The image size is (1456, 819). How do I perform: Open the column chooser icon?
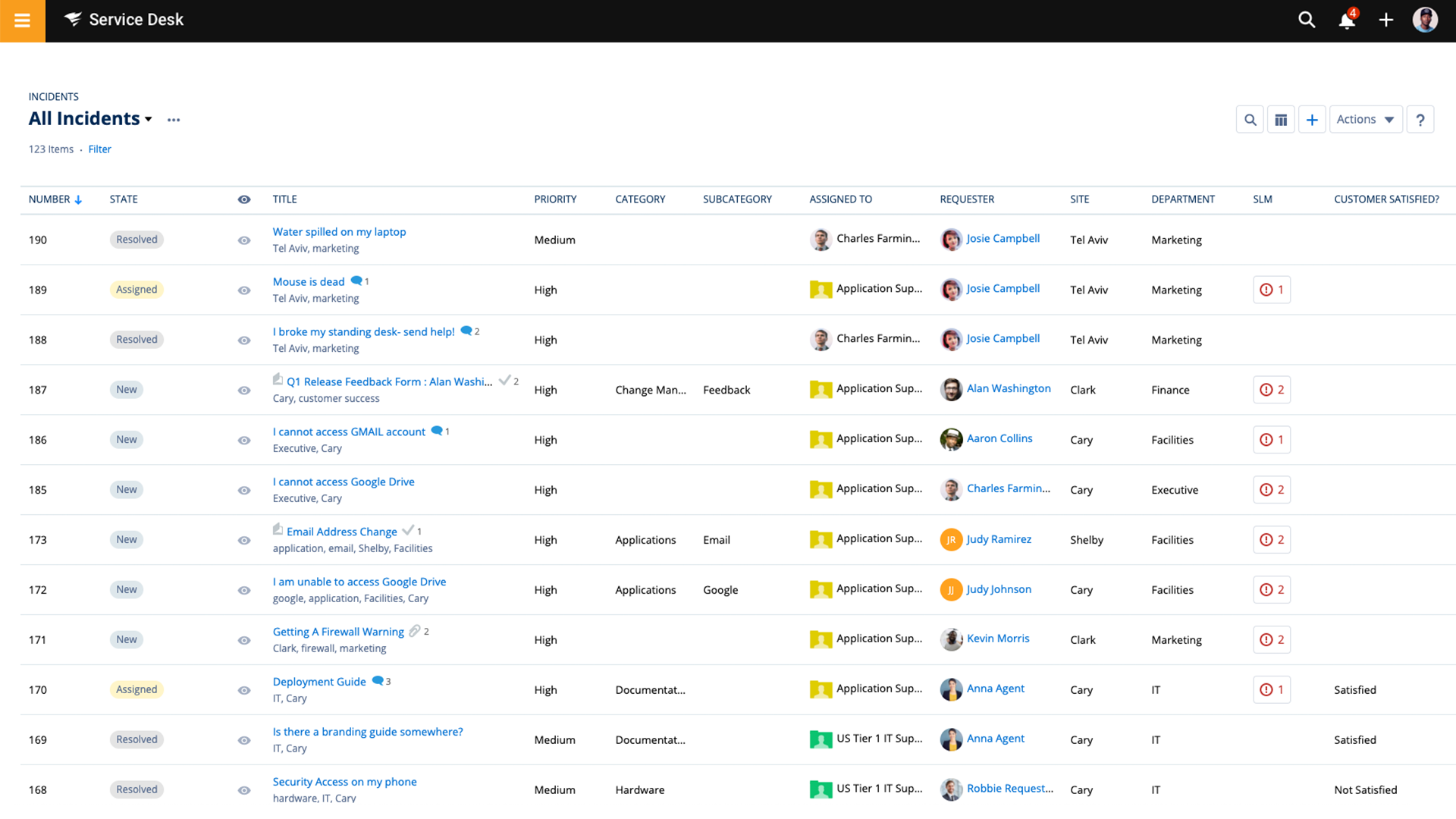click(1281, 120)
